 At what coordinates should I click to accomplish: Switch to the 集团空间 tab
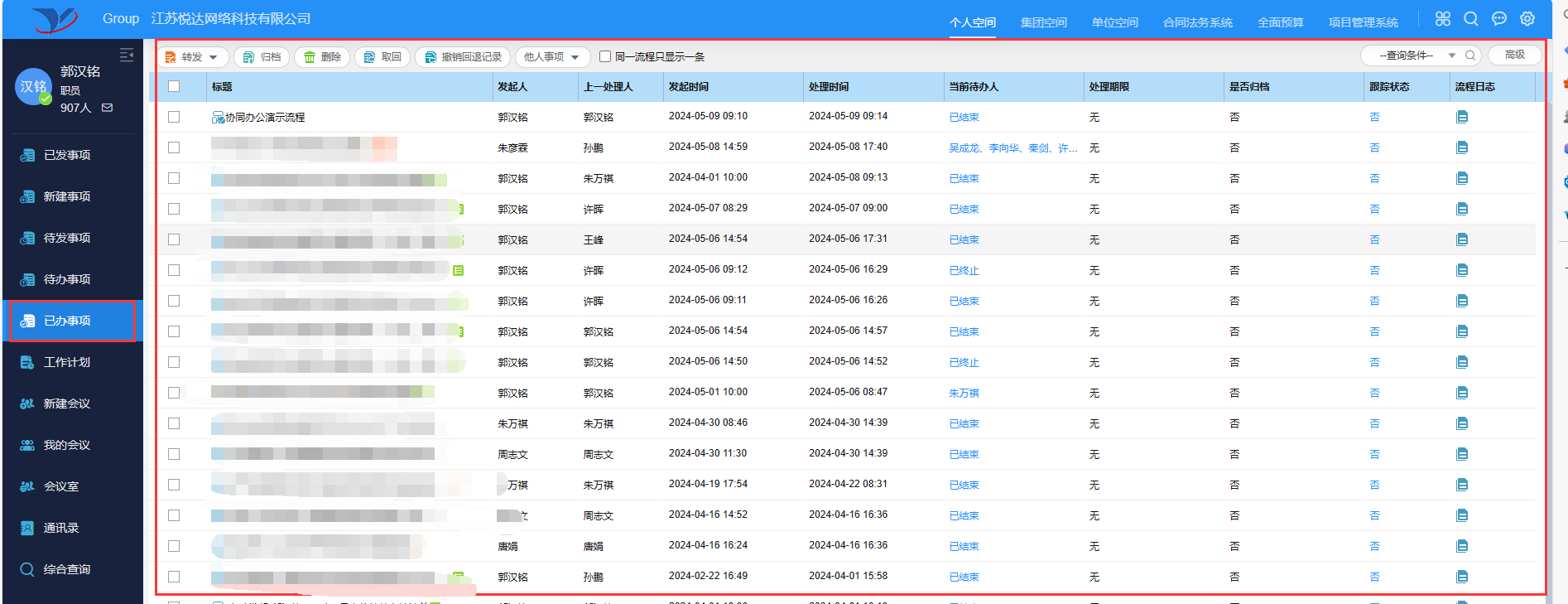pos(1043,22)
